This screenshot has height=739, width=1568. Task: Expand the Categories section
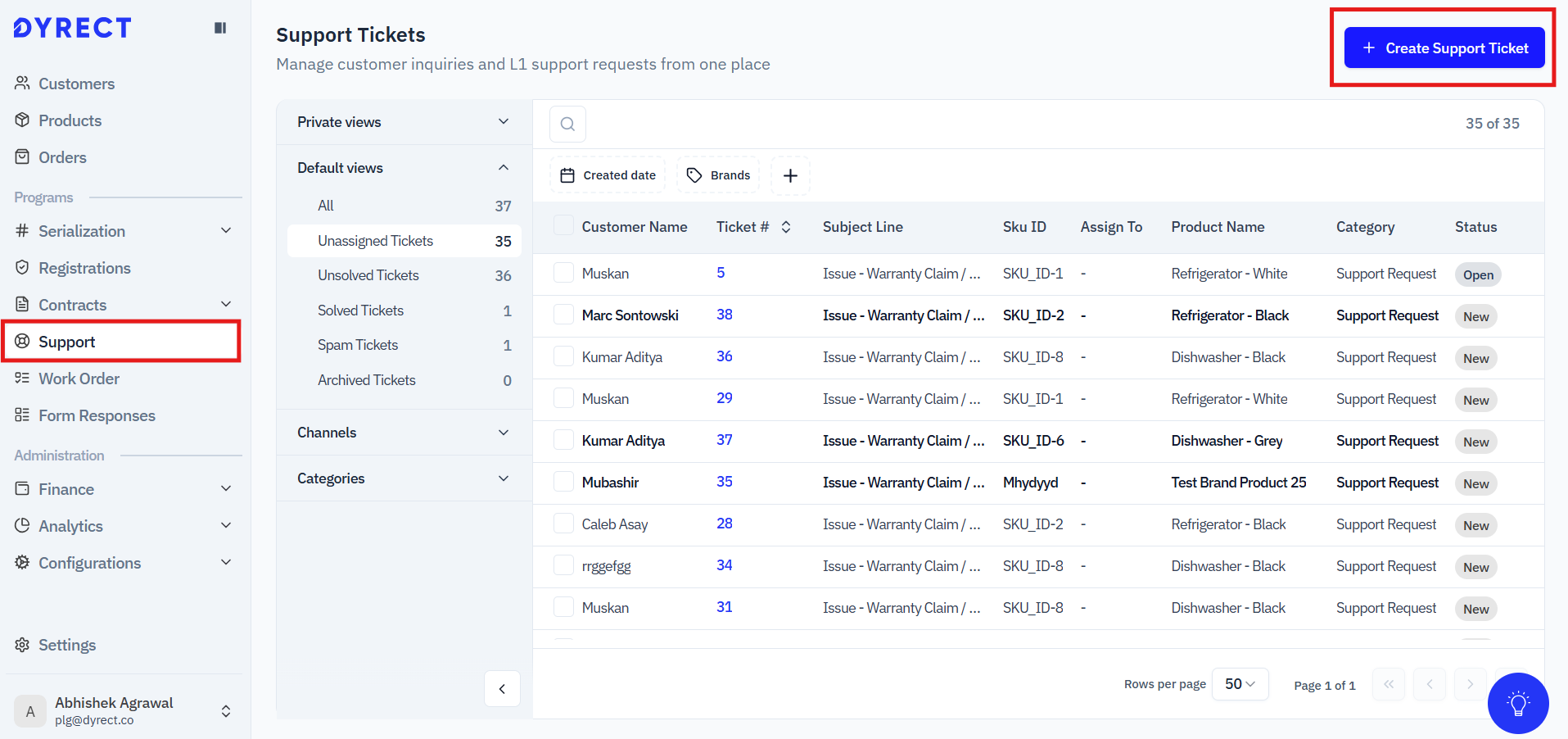(x=404, y=478)
